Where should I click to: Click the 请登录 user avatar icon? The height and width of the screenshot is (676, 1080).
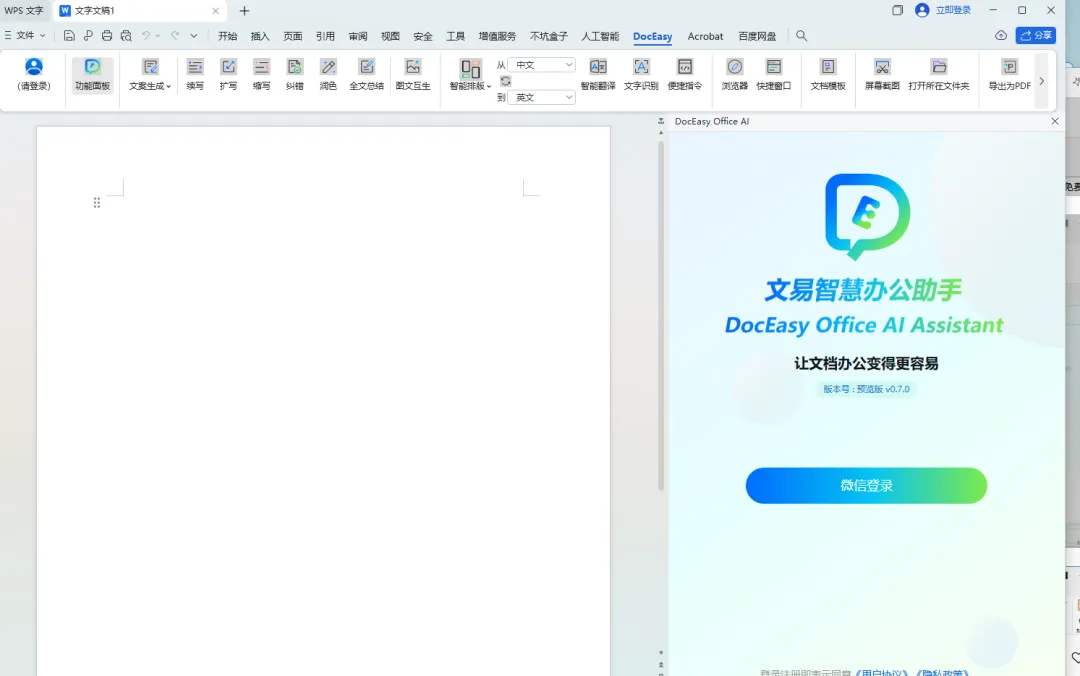pos(34,68)
